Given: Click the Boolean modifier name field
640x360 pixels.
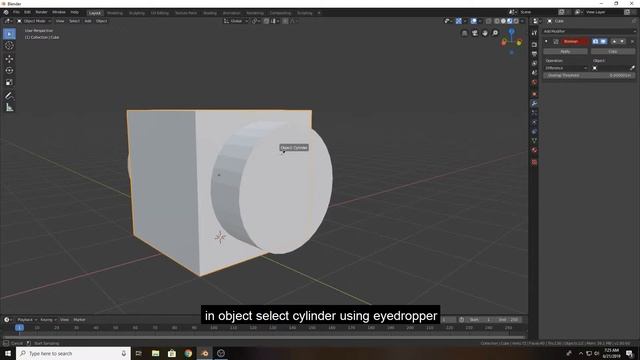Looking at the screenshot, I should (x=575, y=41).
